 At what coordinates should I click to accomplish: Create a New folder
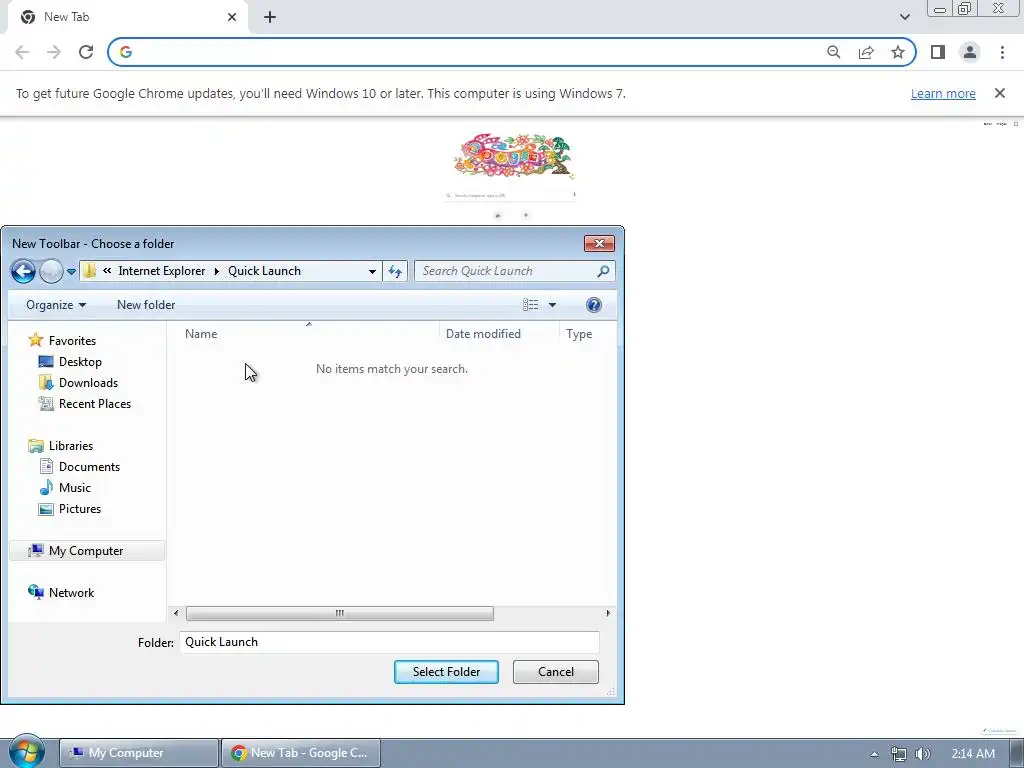[x=146, y=305]
